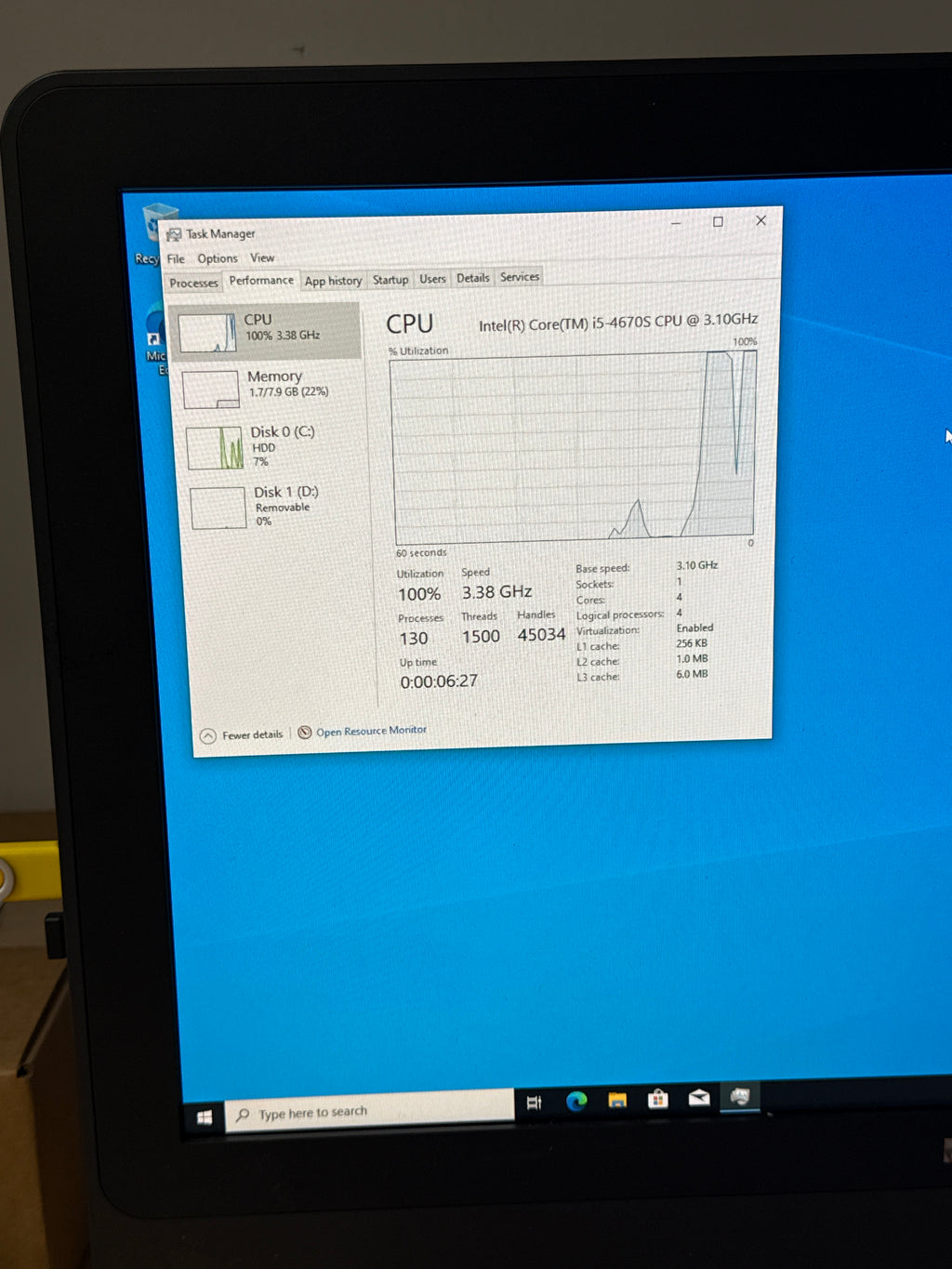
Task: Select the Memory entry in the sidebar
Action: coord(270,387)
